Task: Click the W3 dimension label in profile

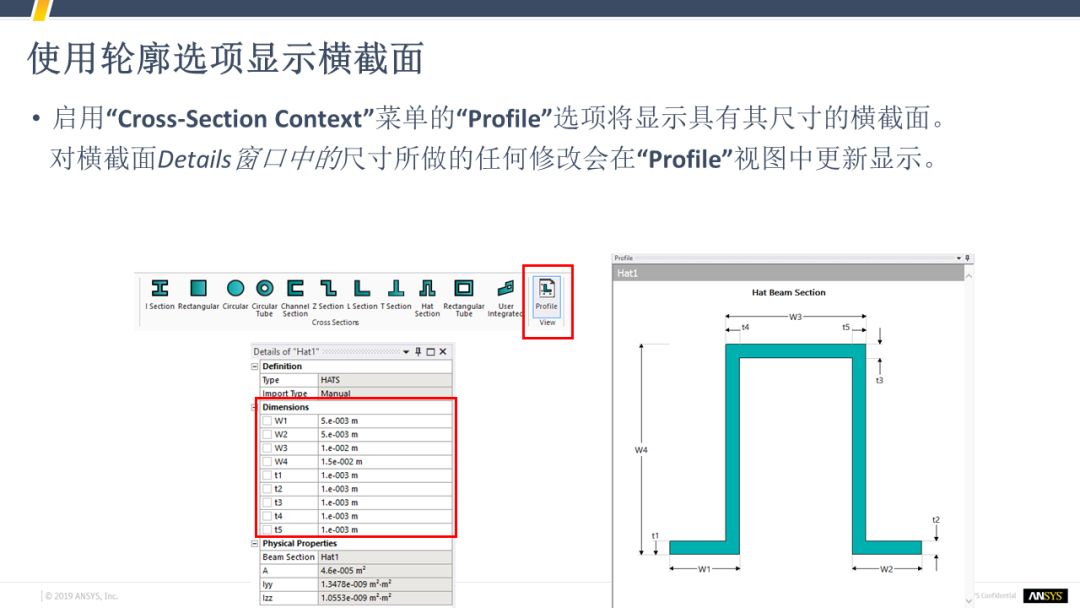Action: click(x=796, y=317)
